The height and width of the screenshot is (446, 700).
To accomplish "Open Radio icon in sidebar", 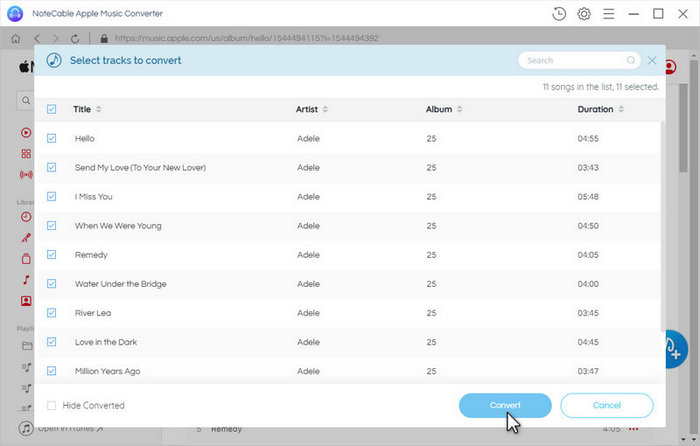I will pos(26,175).
